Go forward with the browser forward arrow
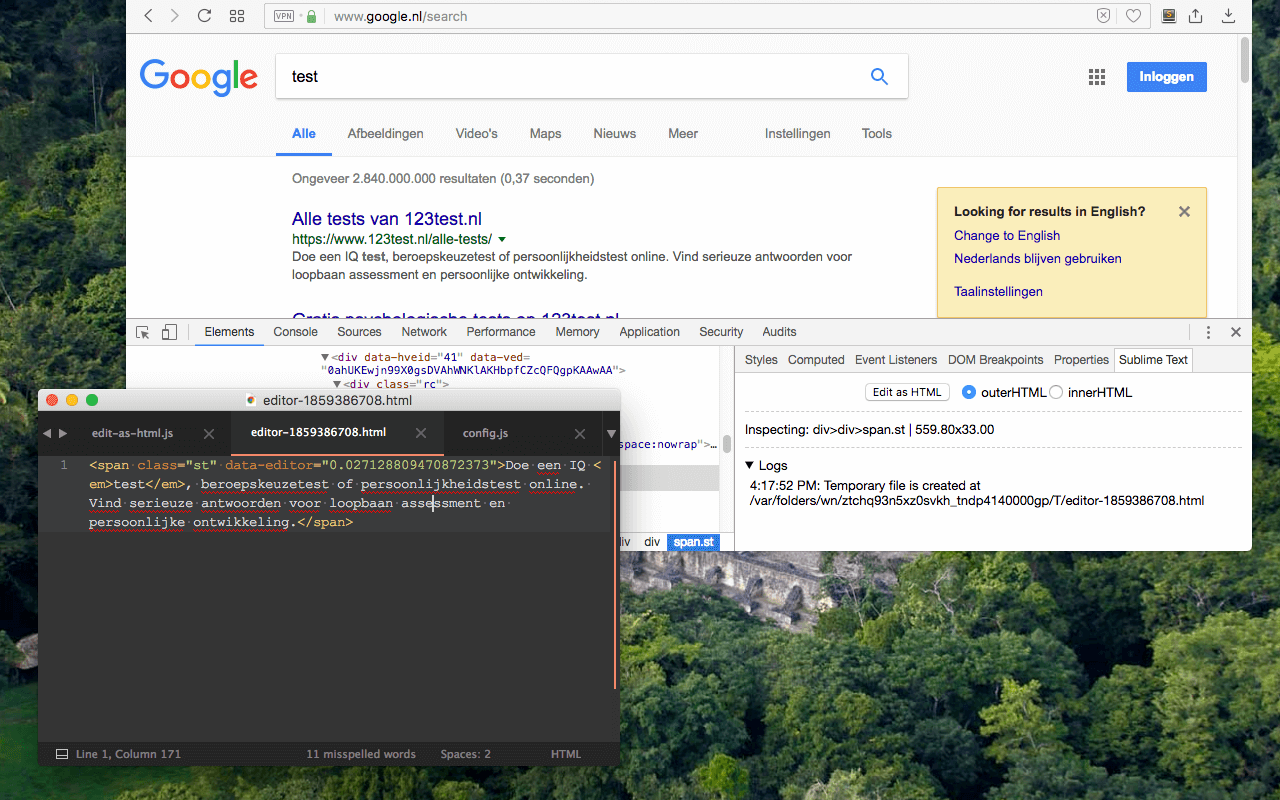The width and height of the screenshot is (1280, 800). click(x=175, y=16)
